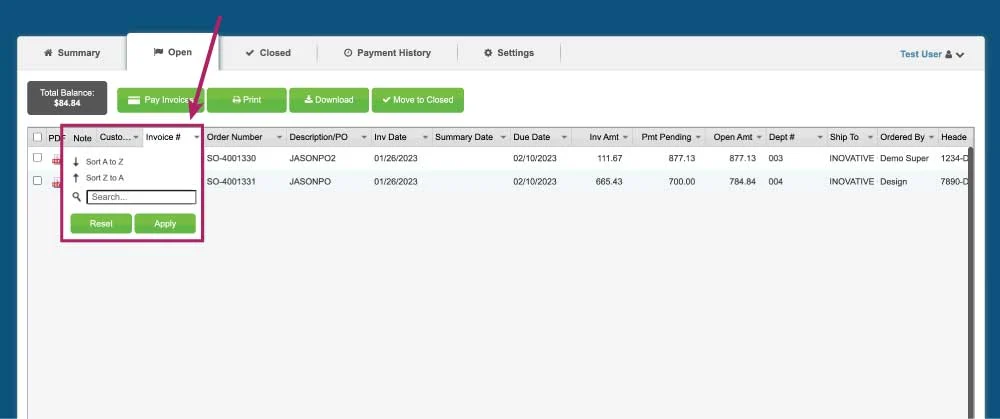Click the Dept 004 cell

pos(776,182)
